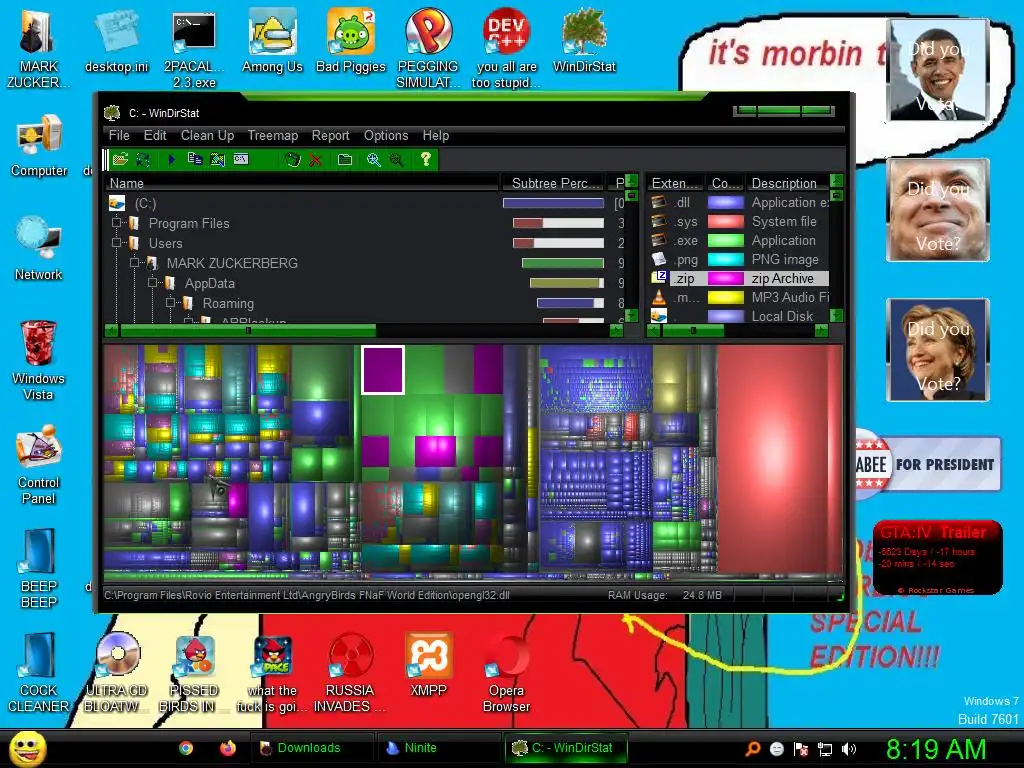
Task: Collapse the Users tree node
Action: (117, 243)
